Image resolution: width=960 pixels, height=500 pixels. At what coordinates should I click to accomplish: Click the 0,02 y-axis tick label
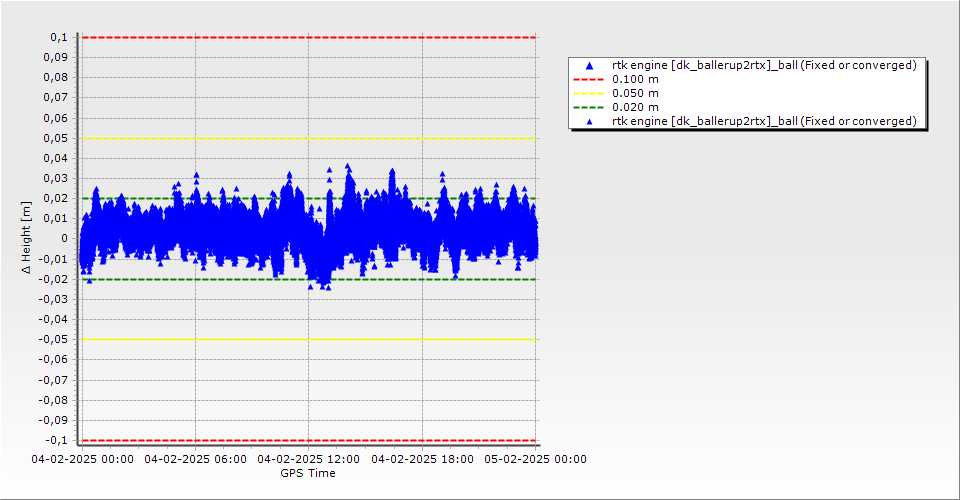[56, 198]
